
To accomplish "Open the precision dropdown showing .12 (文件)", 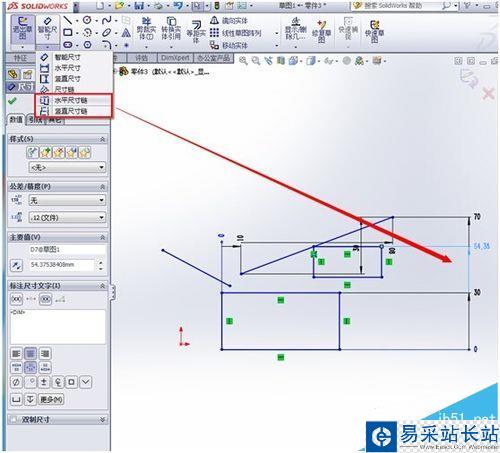I will pyautogui.click(x=68, y=218).
